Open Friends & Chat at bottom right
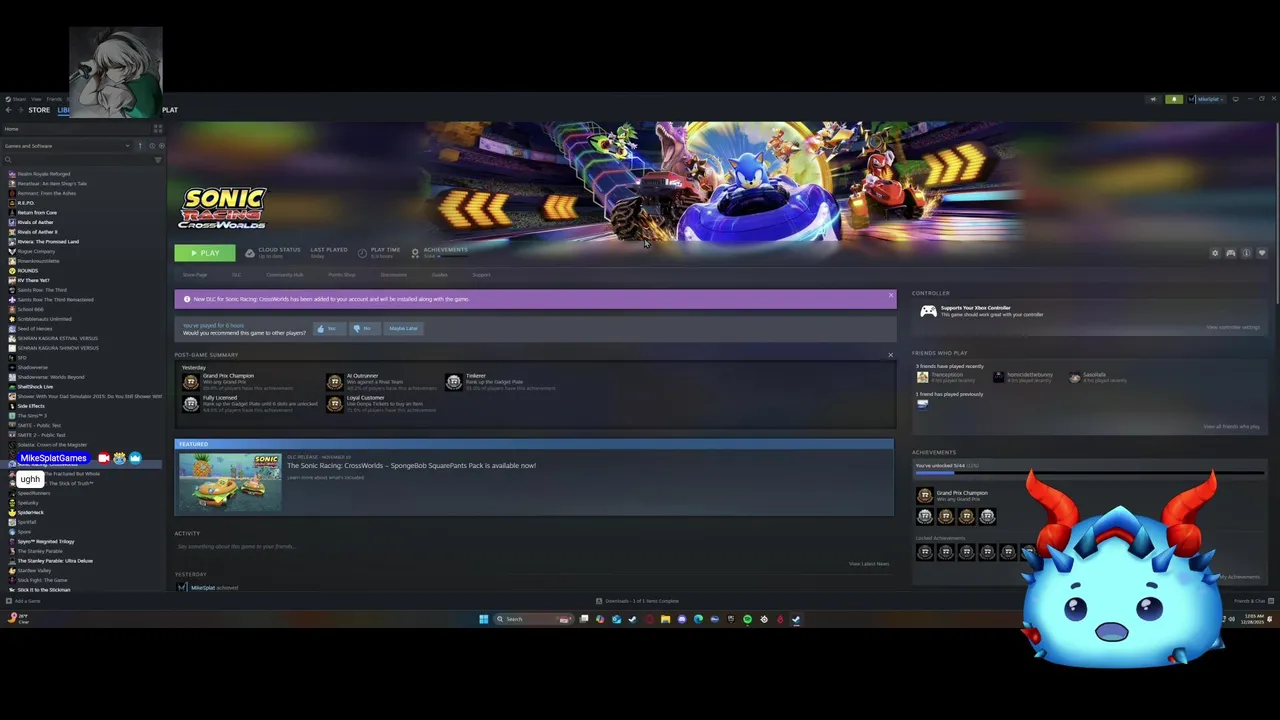1280x720 pixels. [x=1252, y=601]
